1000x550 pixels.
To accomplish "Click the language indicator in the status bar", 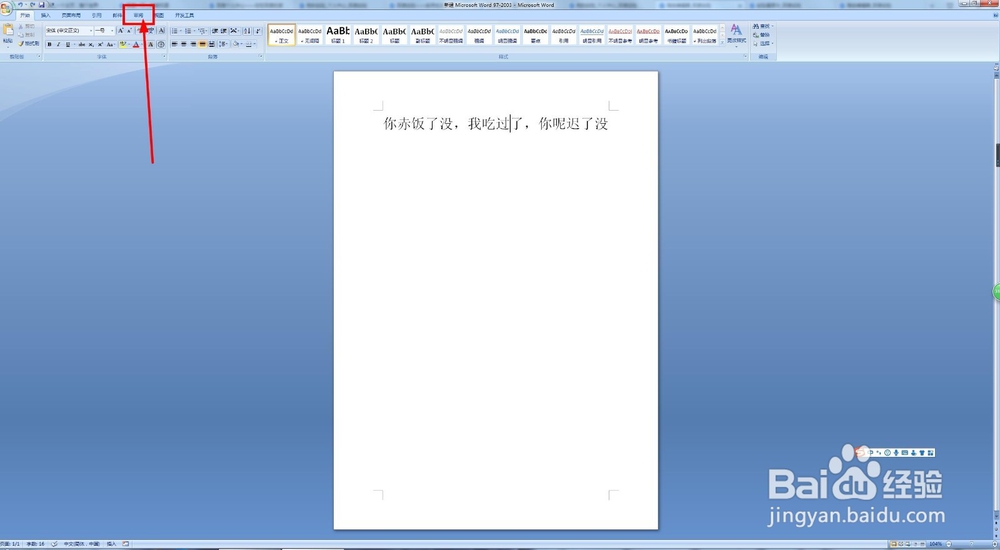I will click(x=82, y=544).
